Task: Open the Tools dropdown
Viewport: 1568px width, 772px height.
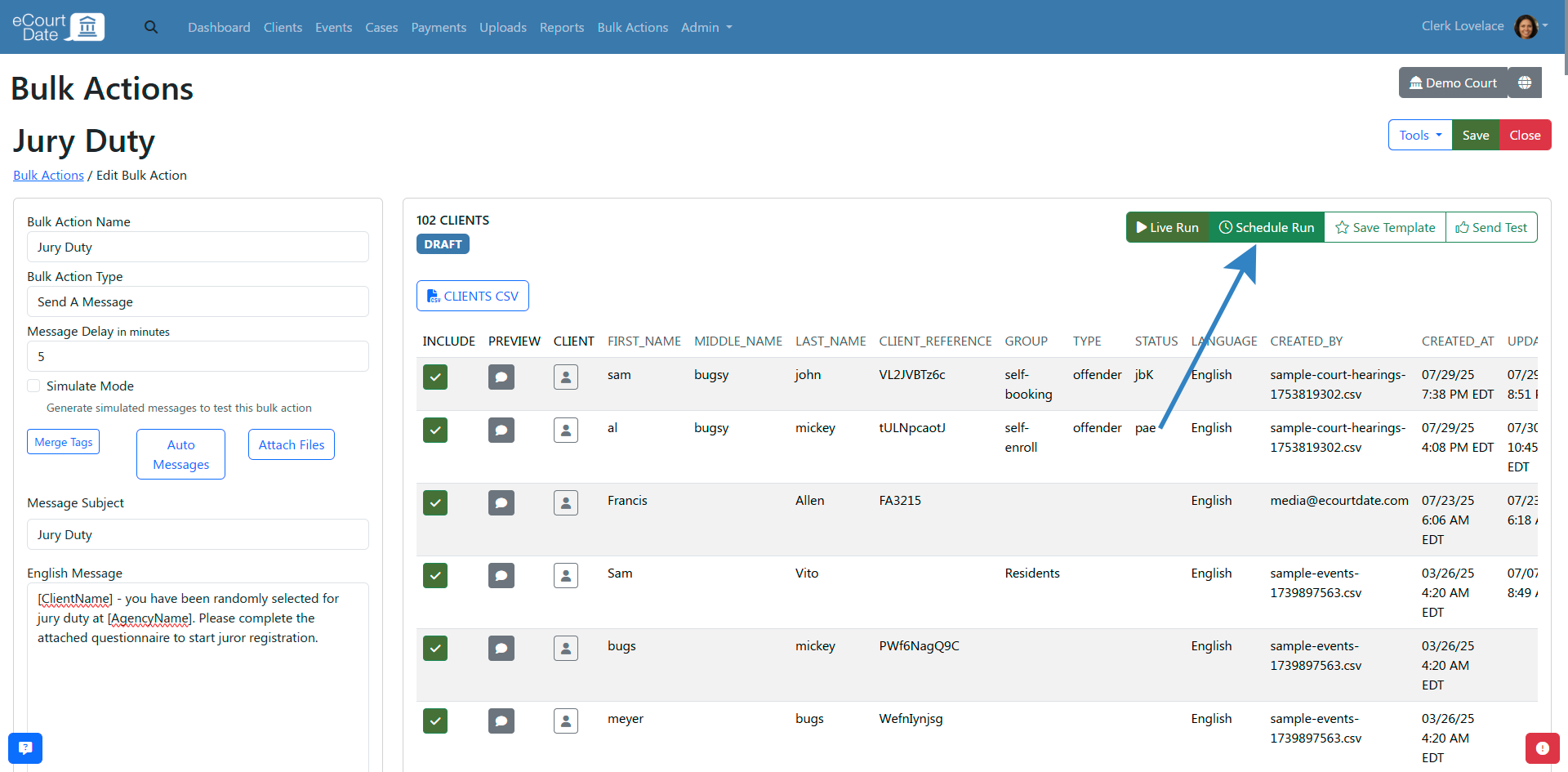Action: (x=1420, y=135)
